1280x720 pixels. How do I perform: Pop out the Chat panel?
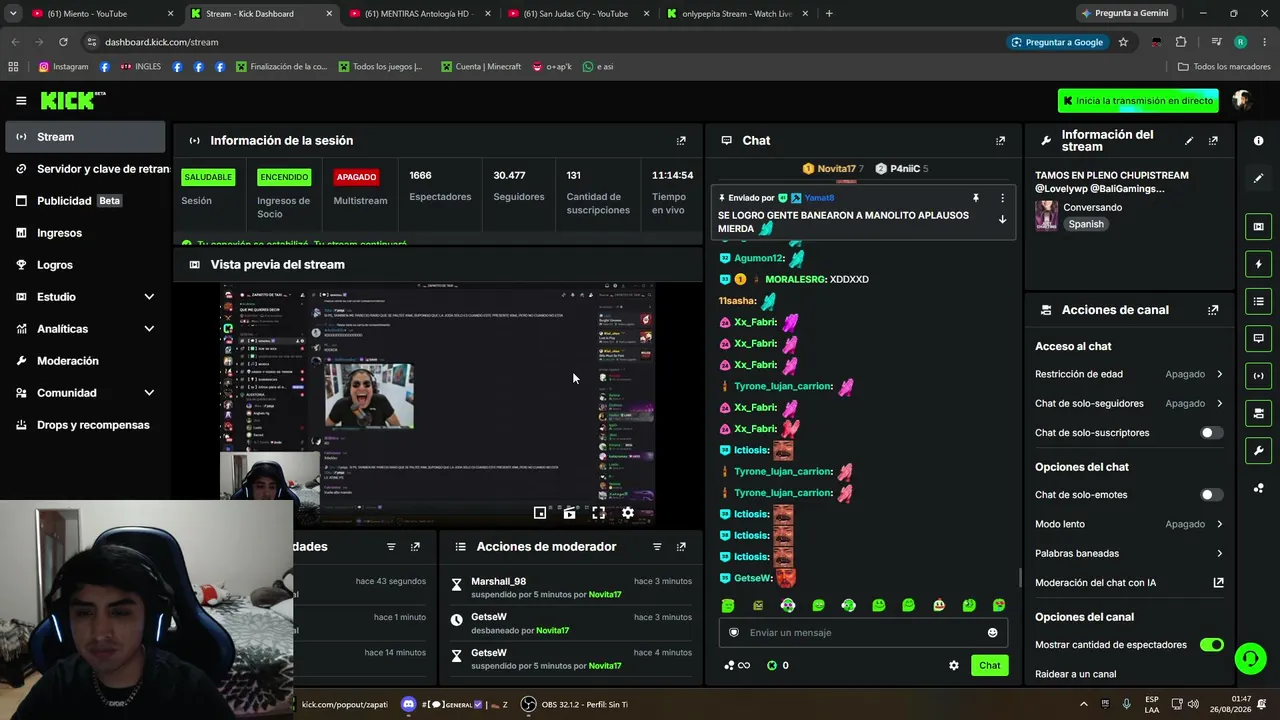tap(1000, 141)
